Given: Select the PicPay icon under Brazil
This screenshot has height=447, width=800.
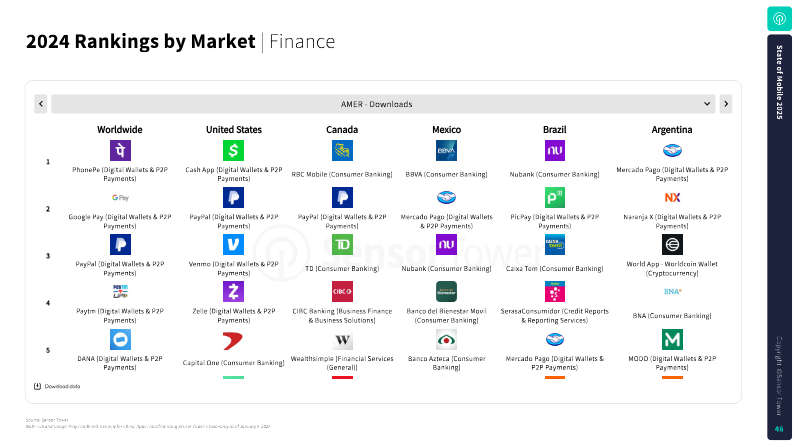Looking at the screenshot, I should point(555,197).
